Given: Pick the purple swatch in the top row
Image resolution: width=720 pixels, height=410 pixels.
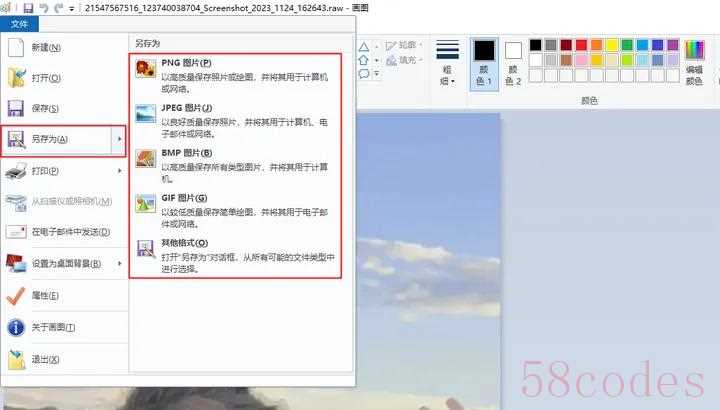Looking at the screenshot, I should [x=673, y=45].
